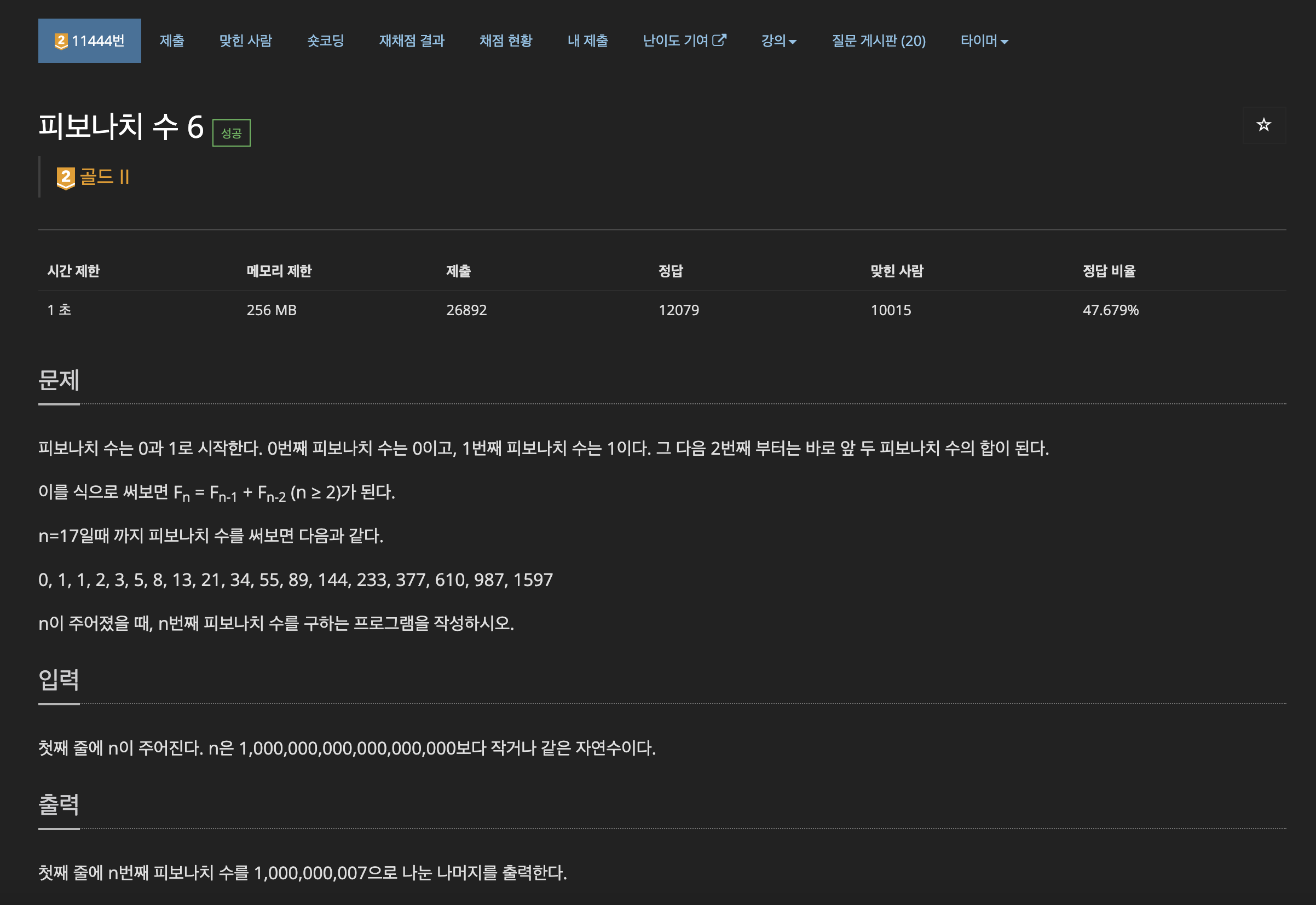Expand the 강의 dropdown menu
The image size is (1316, 905).
coord(778,41)
